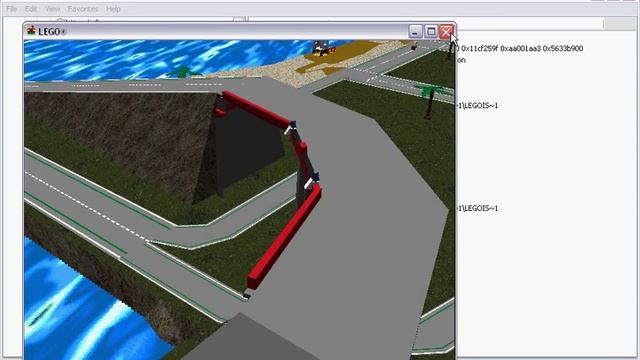Open the File menu in background window
640x360 pixels.
(11, 9)
